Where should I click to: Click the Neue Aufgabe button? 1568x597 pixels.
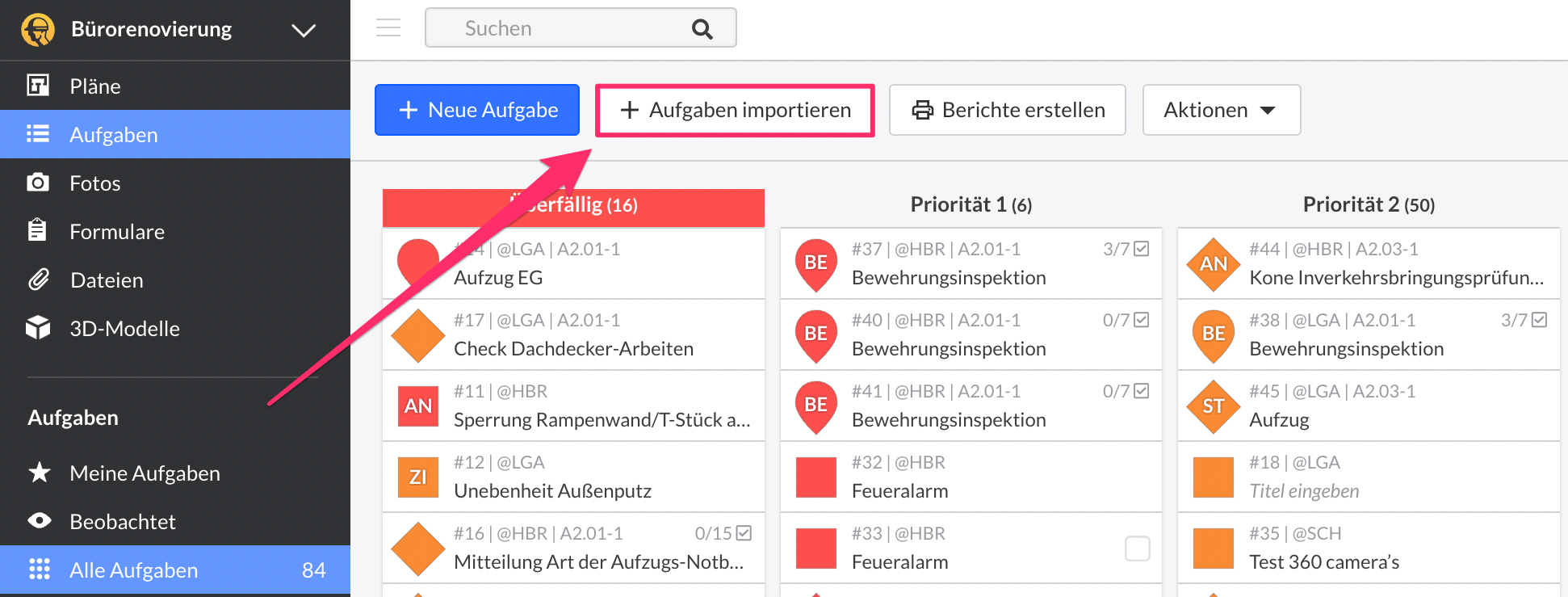tap(476, 110)
